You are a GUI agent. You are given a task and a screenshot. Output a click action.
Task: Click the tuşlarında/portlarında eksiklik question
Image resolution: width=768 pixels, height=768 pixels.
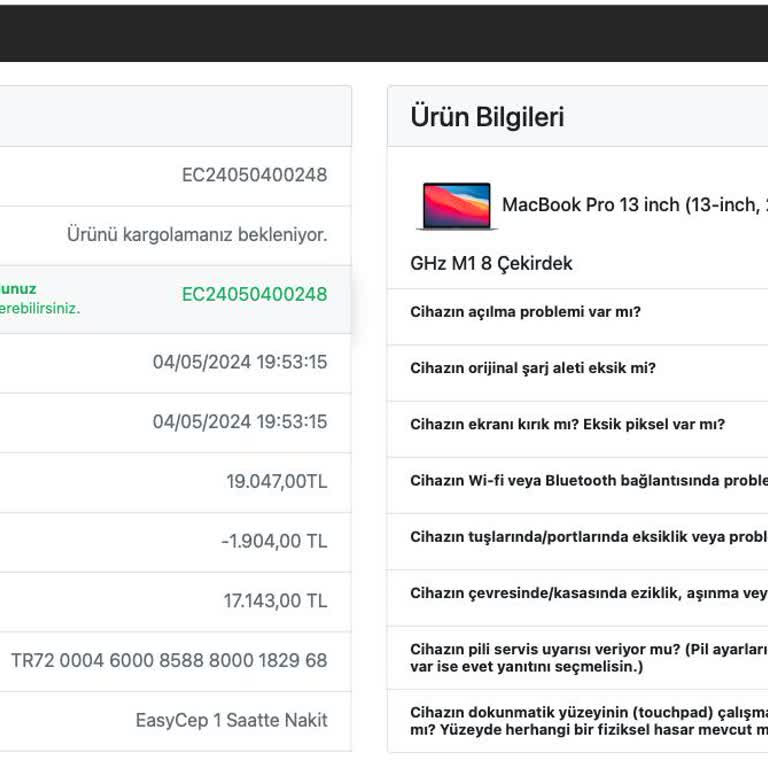(589, 537)
